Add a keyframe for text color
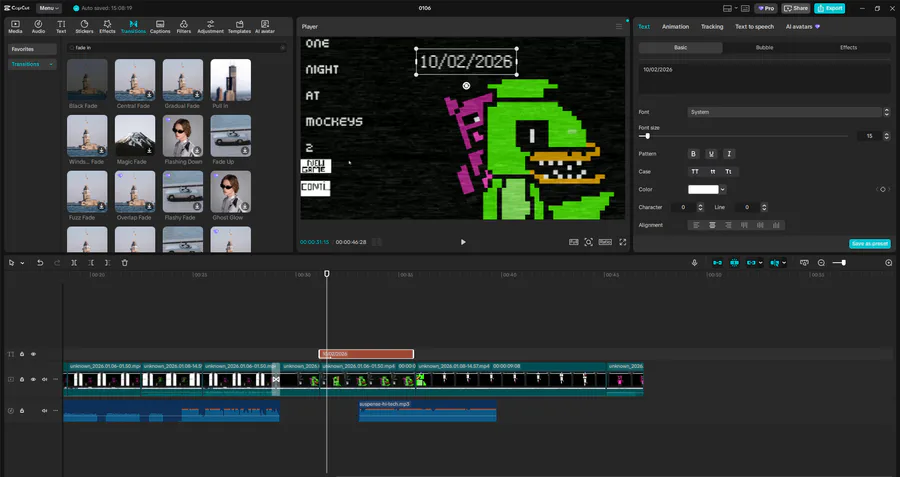The height and width of the screenshot is (477, 900). (883, 189)
